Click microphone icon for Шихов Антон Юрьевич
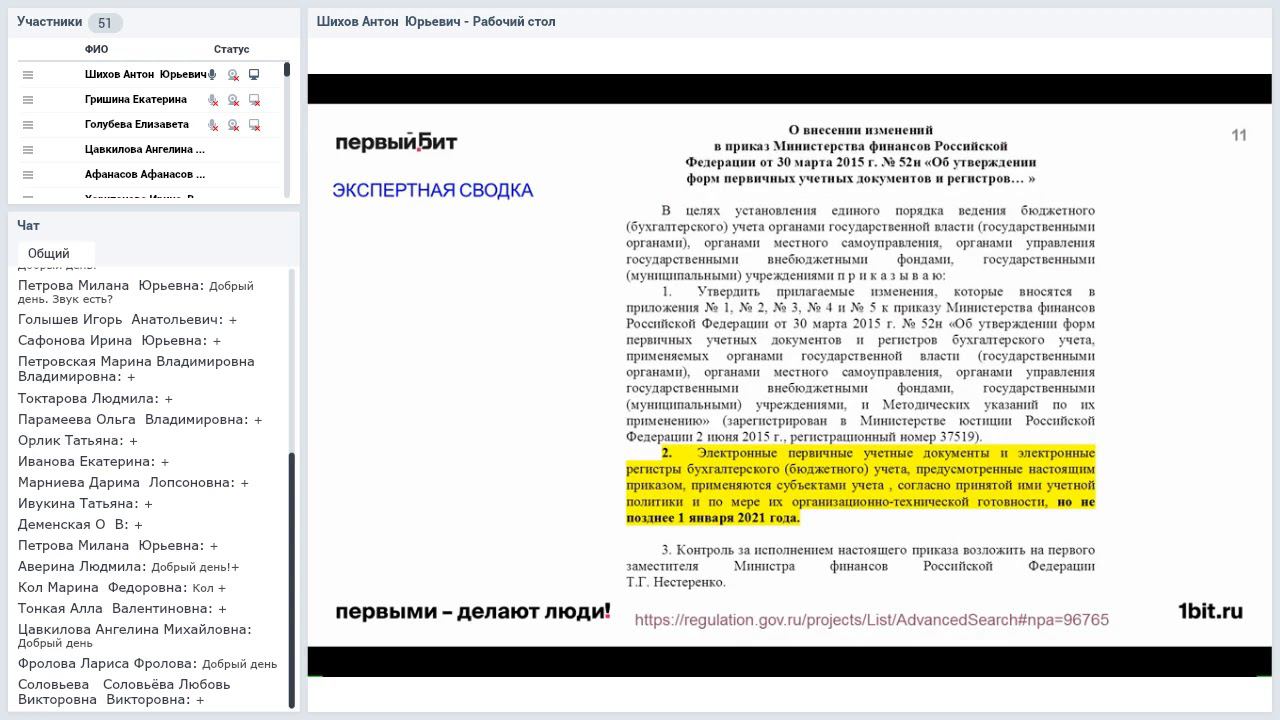 [x=212, y=75]
